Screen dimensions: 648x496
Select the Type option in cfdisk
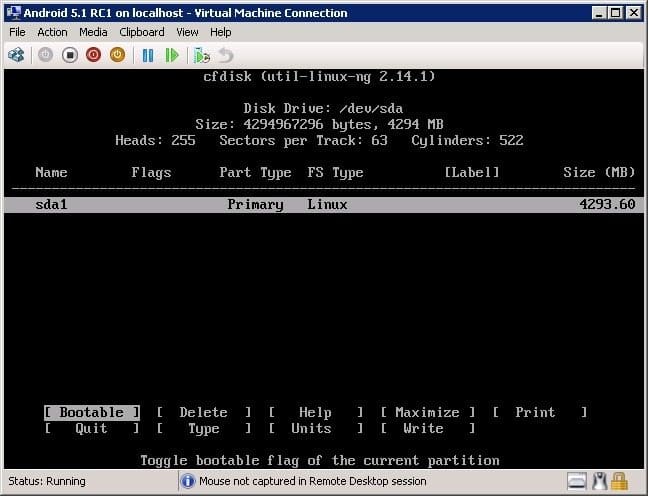tap(203, 429)
